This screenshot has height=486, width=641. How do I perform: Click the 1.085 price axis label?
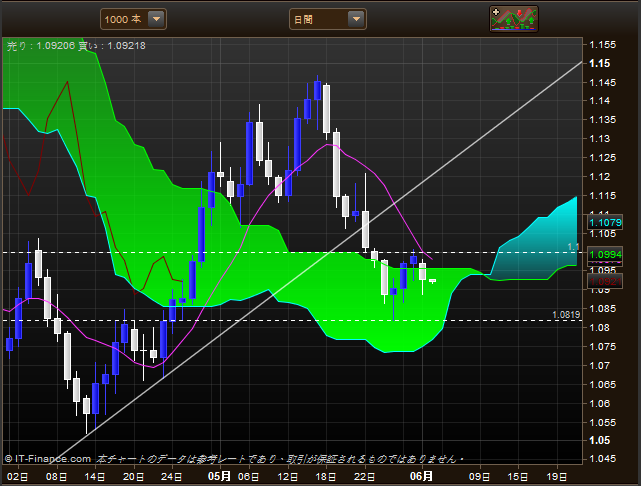tap(603, 309)
